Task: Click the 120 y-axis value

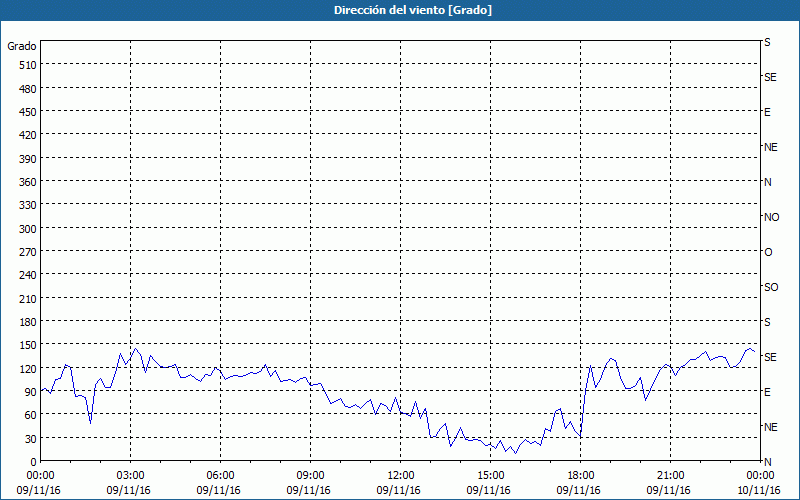Action: tap(28, 369)
